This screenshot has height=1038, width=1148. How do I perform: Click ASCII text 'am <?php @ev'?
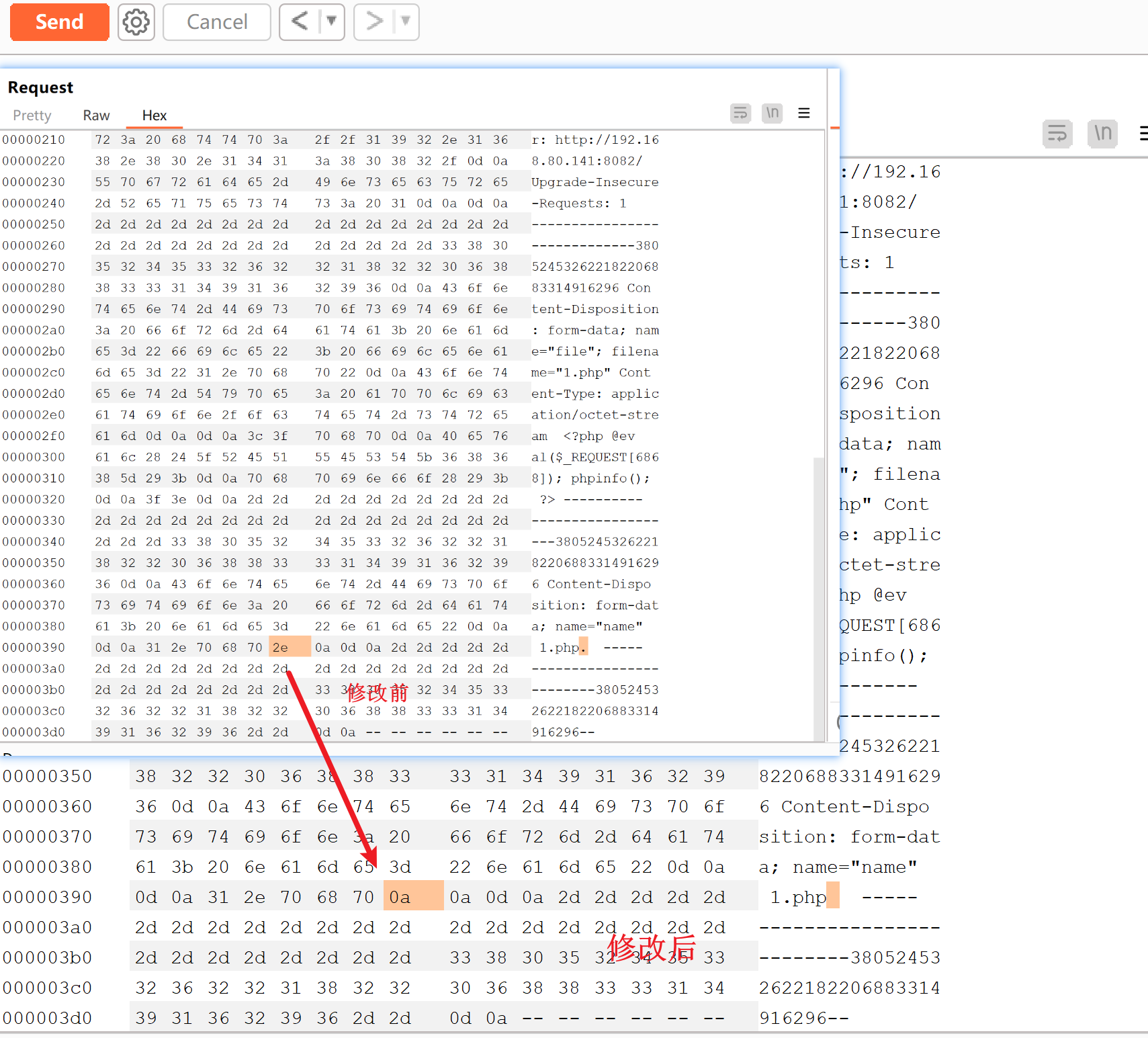tap(583, 436)
